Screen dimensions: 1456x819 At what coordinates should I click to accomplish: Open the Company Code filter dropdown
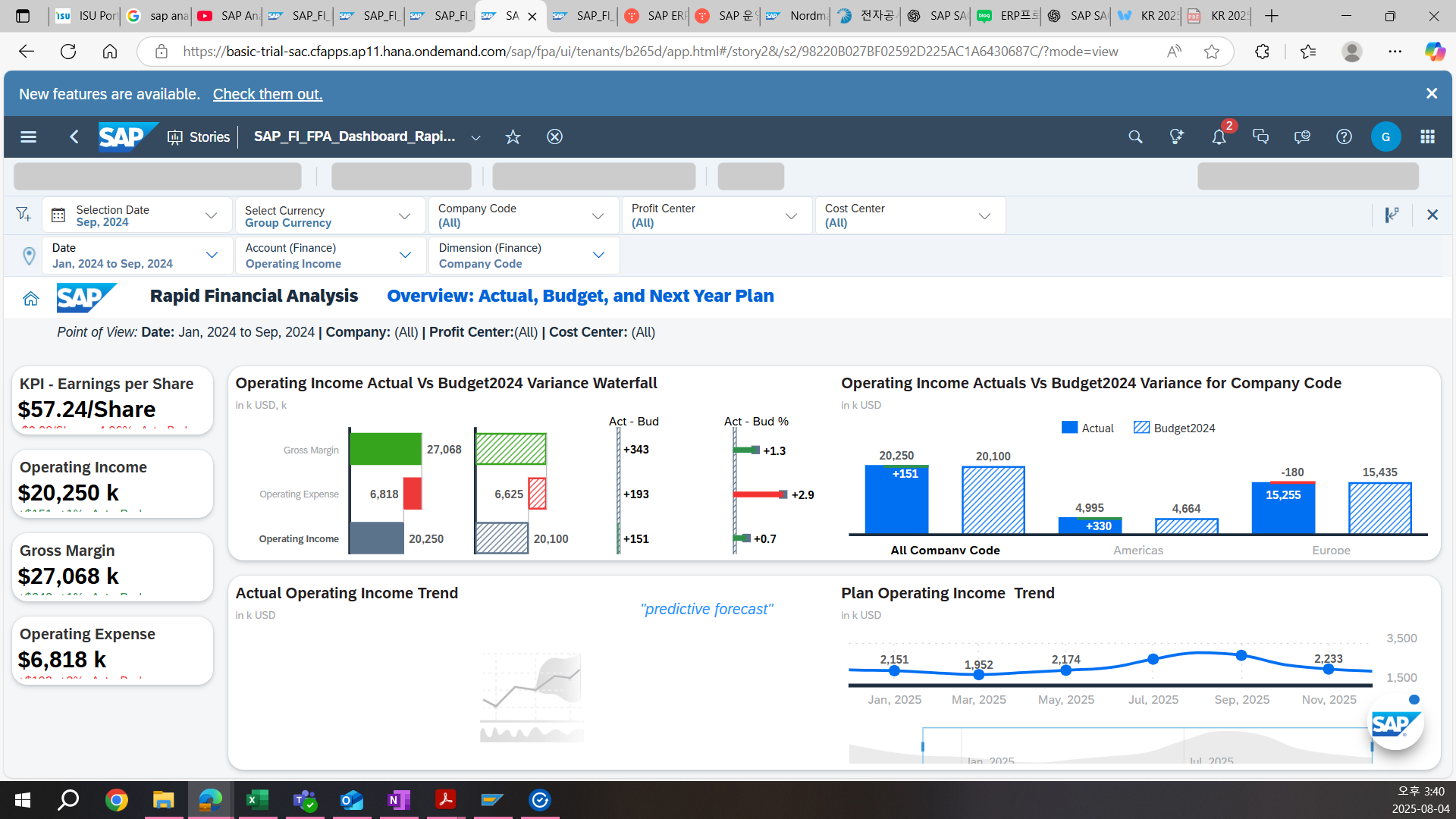598,215
